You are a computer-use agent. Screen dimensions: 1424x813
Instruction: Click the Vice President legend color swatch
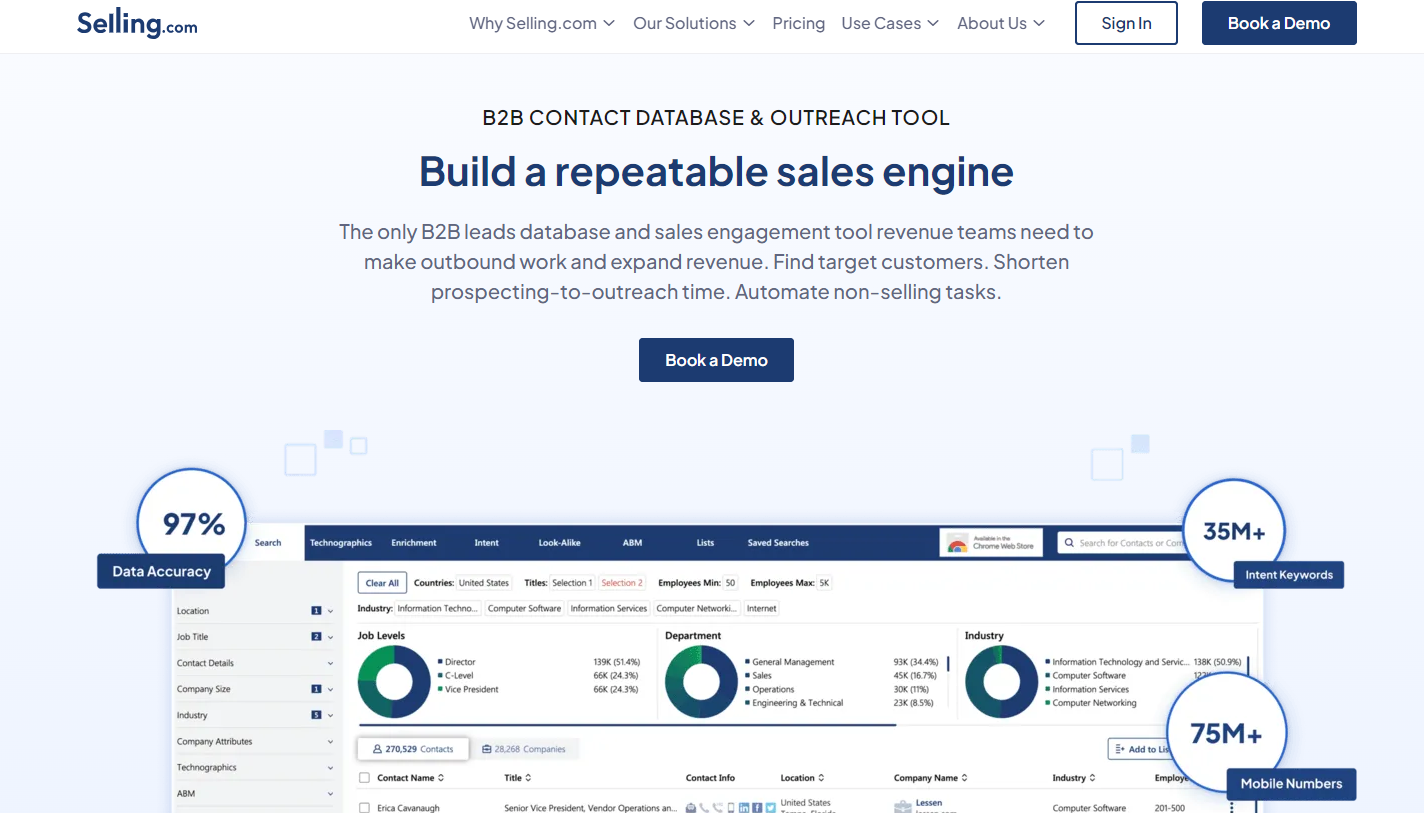click(x=440, y=689)
